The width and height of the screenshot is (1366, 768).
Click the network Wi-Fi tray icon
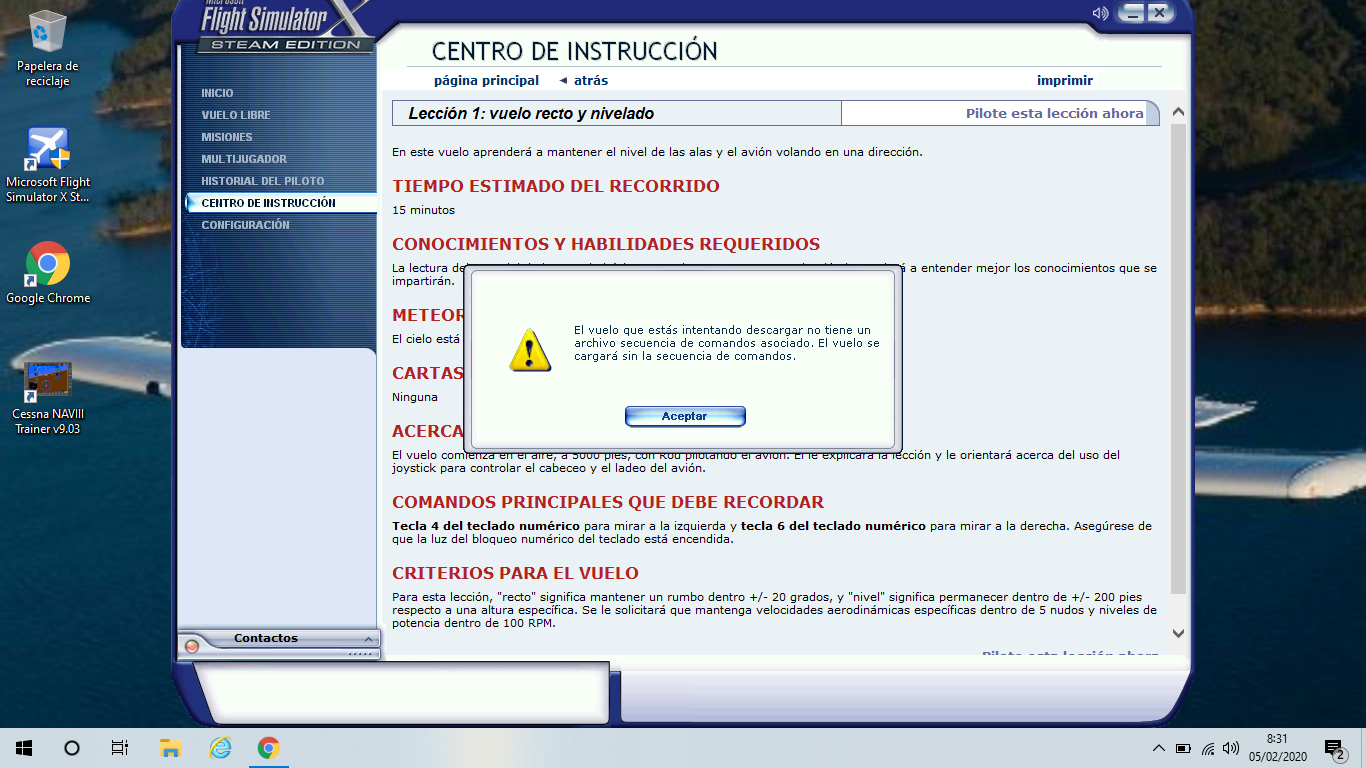coord(1208,748)
